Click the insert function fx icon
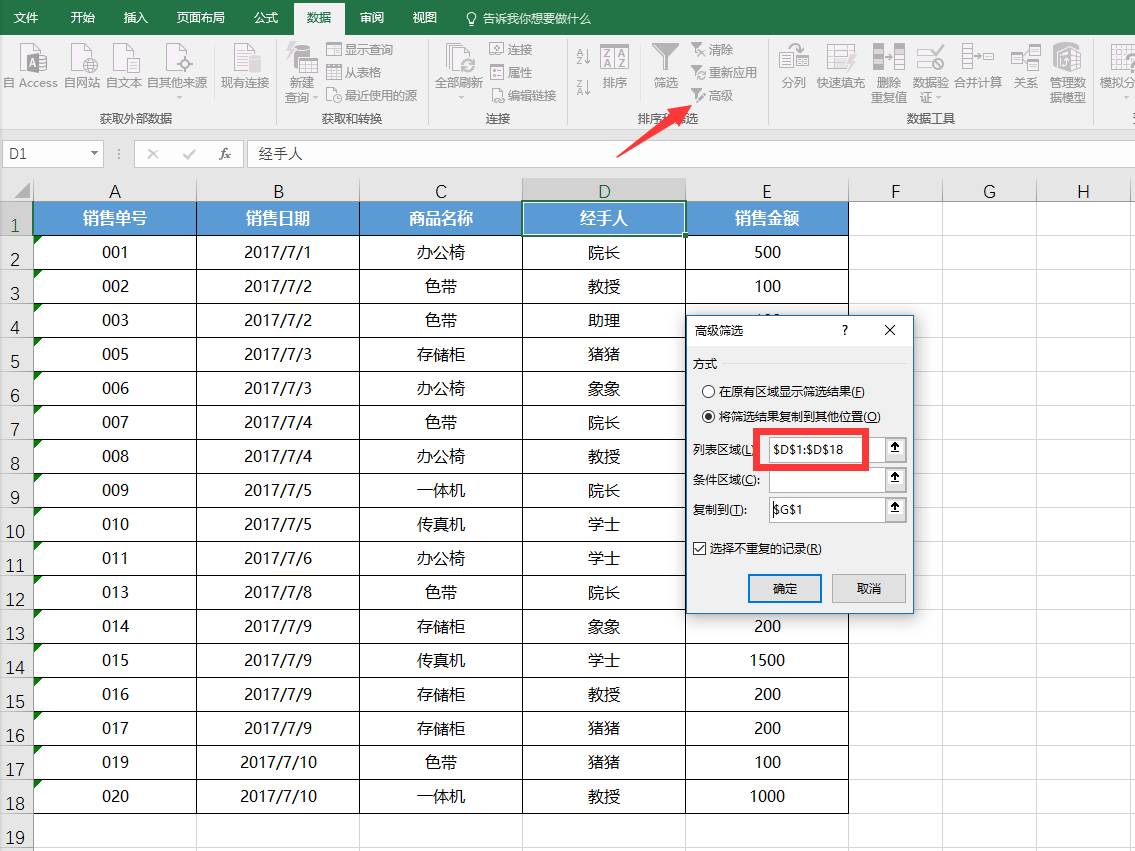Image resolution: width=1135 pixels, height=851 pixels. coord(225,153)
